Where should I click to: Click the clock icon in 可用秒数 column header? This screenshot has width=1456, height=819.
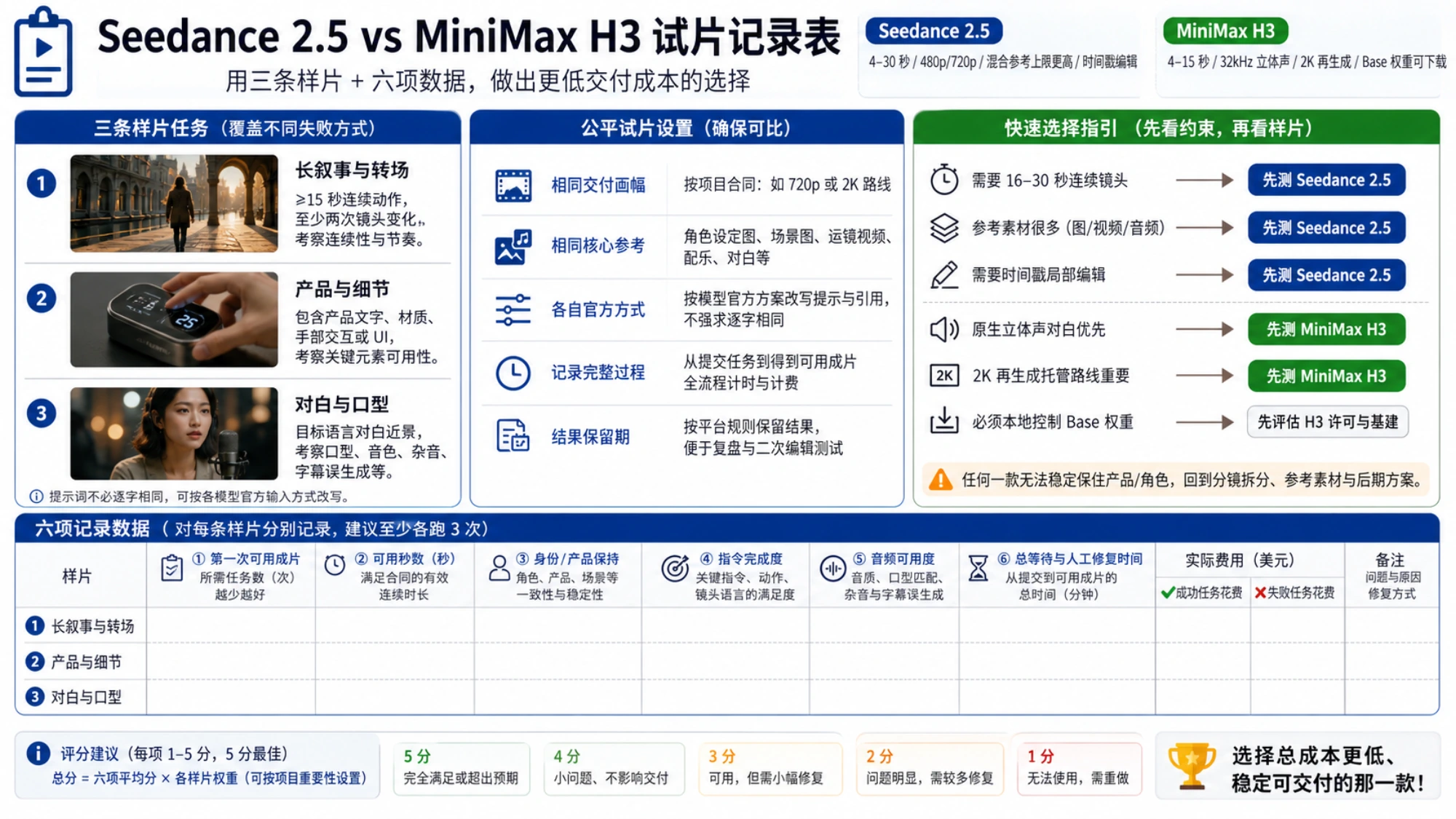335,565
